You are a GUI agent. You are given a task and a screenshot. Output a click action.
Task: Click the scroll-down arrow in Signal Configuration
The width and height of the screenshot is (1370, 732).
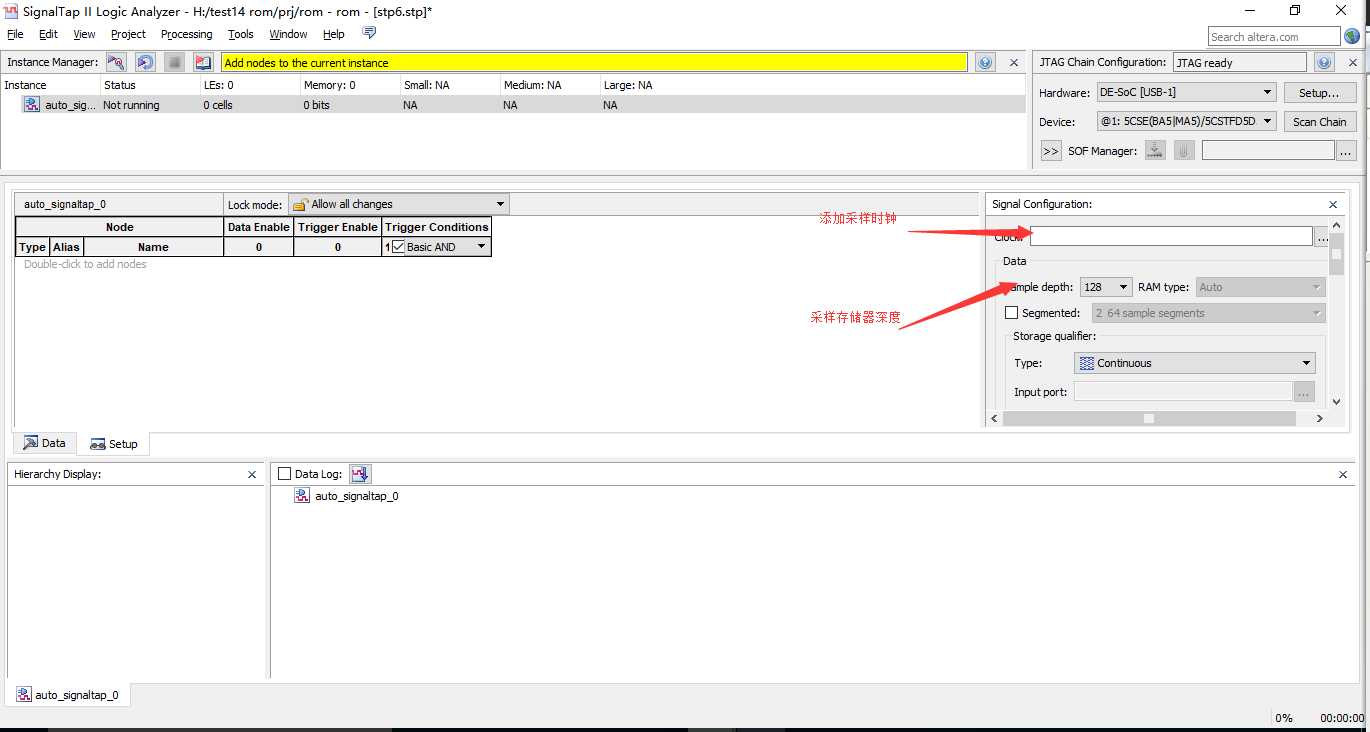1337,402
